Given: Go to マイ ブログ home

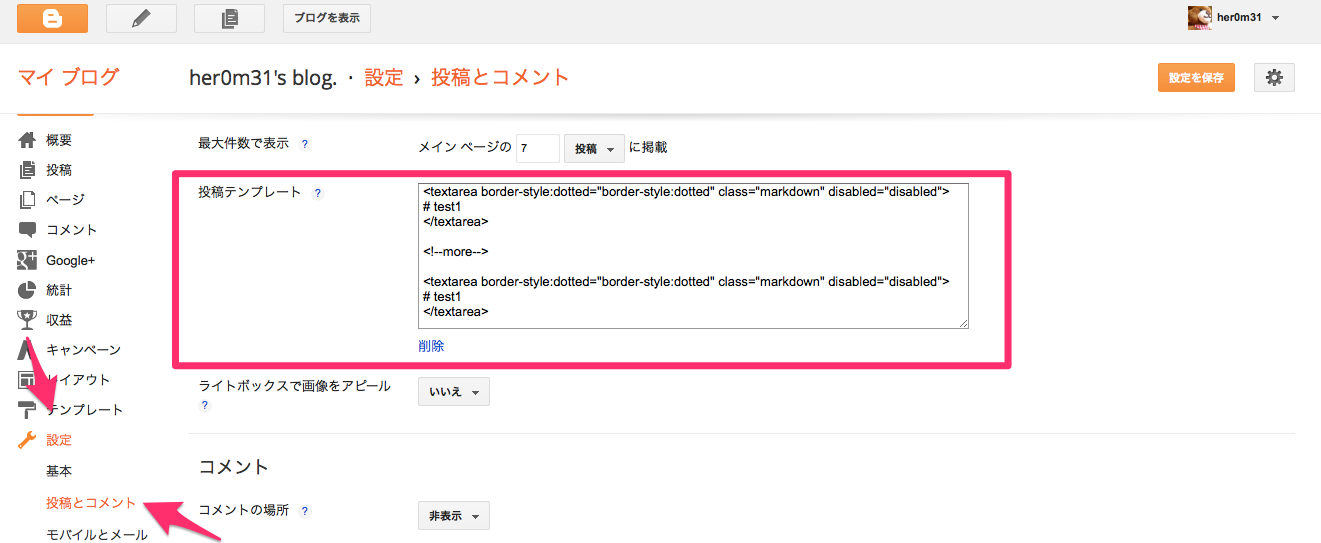Looking at the screenshot, I should tap(68, 77).
